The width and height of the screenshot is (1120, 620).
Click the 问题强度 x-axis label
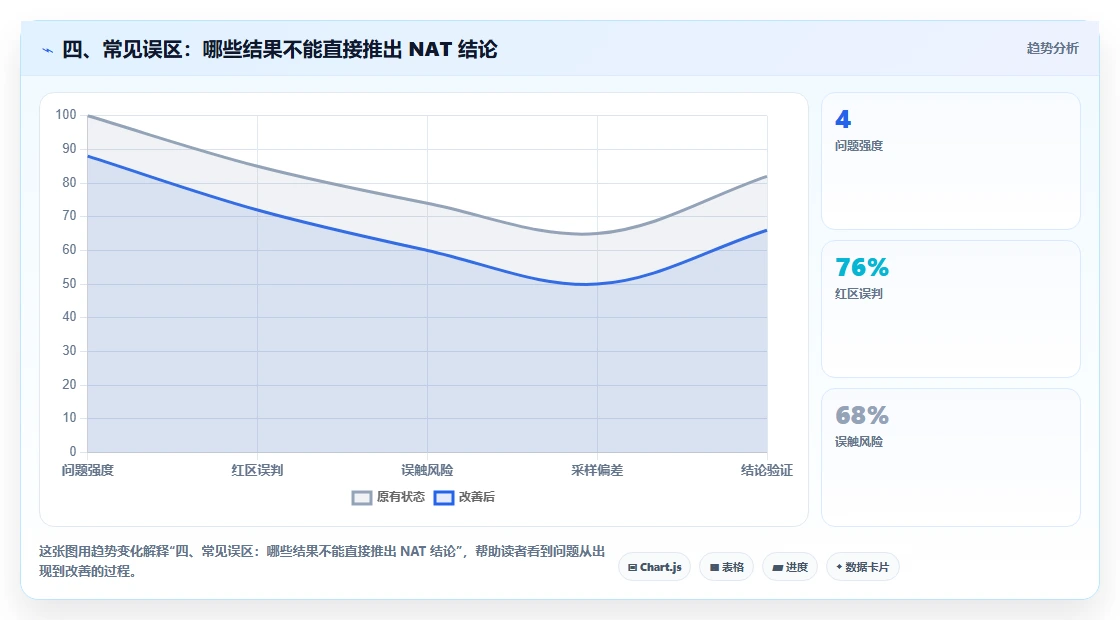click(x=88, y=470)
